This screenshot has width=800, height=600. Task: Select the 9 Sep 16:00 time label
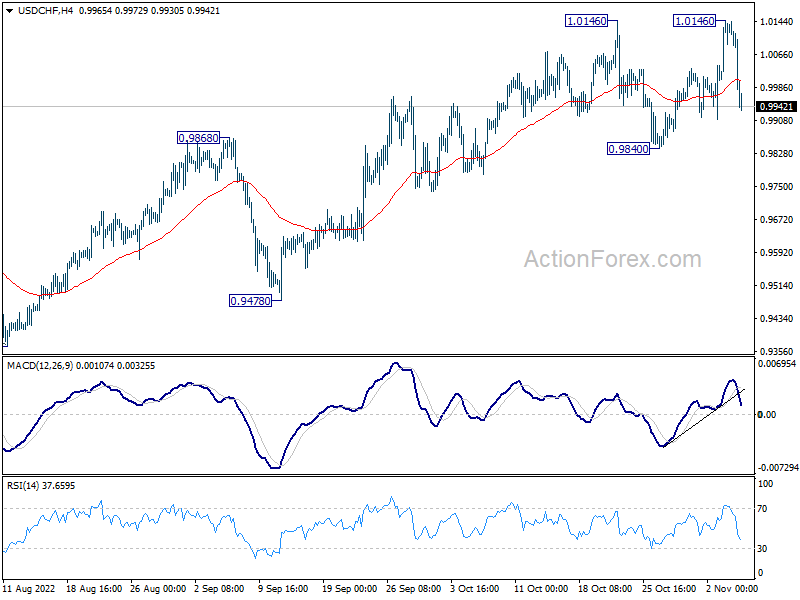[283, 589]
